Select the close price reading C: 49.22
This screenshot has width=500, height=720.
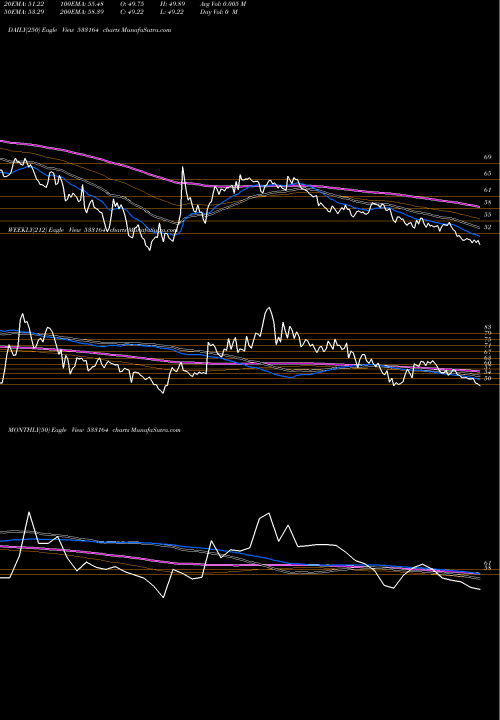134,12
